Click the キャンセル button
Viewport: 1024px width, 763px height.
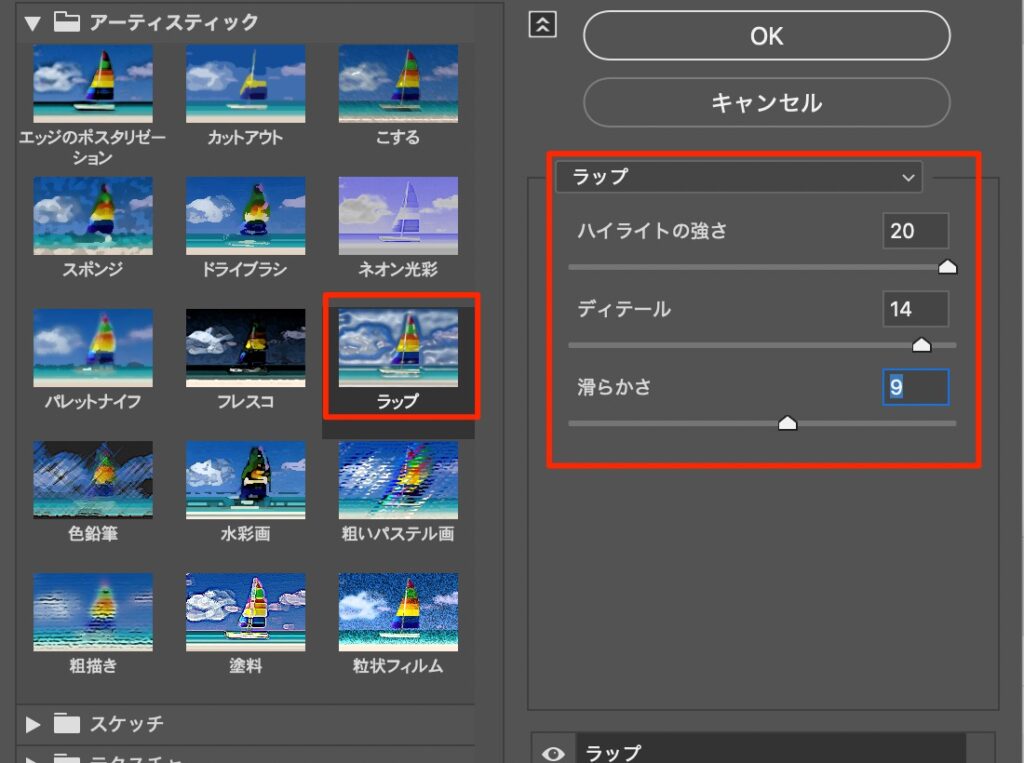(x=766, y=102)
